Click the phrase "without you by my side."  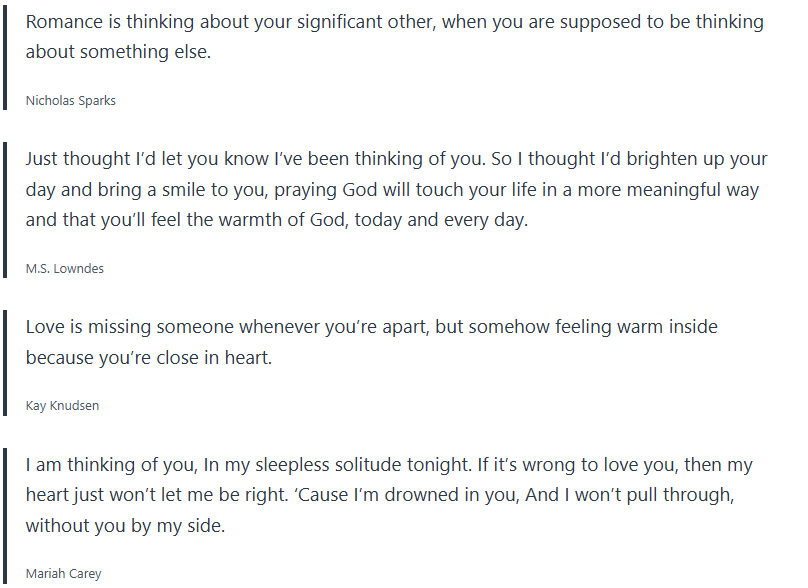pos(125,526)
